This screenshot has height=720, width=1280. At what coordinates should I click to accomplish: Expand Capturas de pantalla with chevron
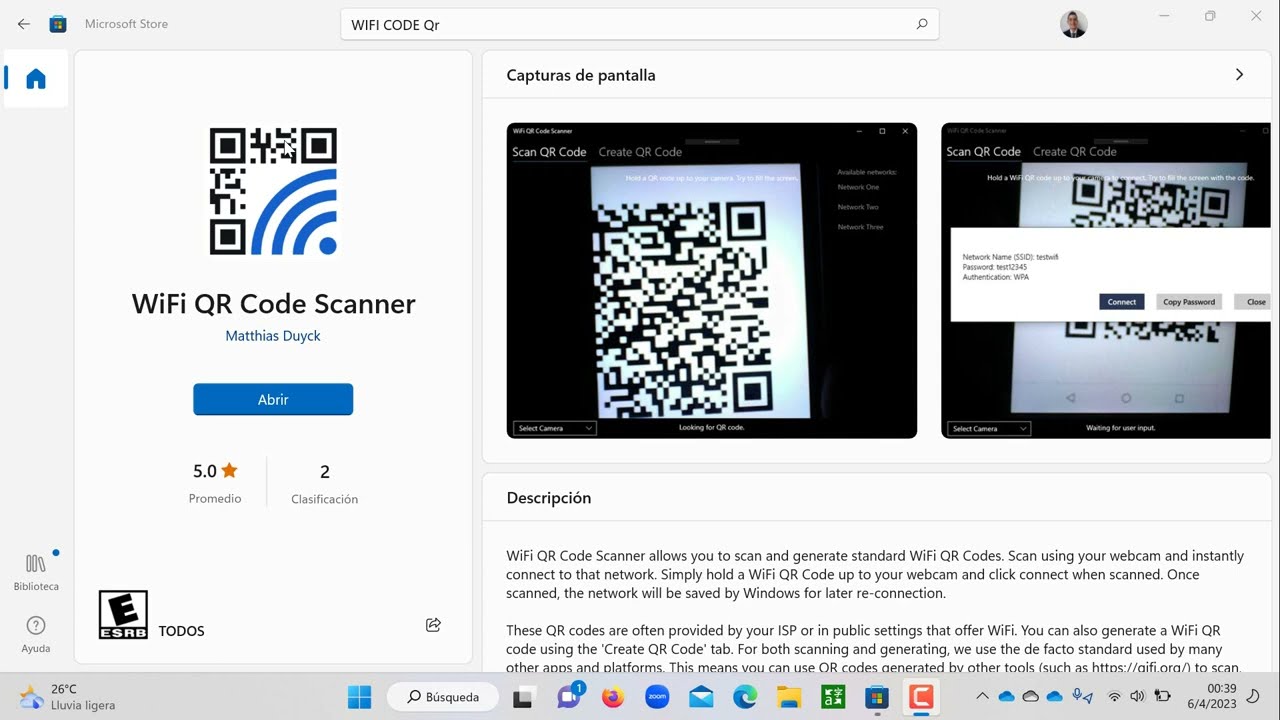[1239, 75]
